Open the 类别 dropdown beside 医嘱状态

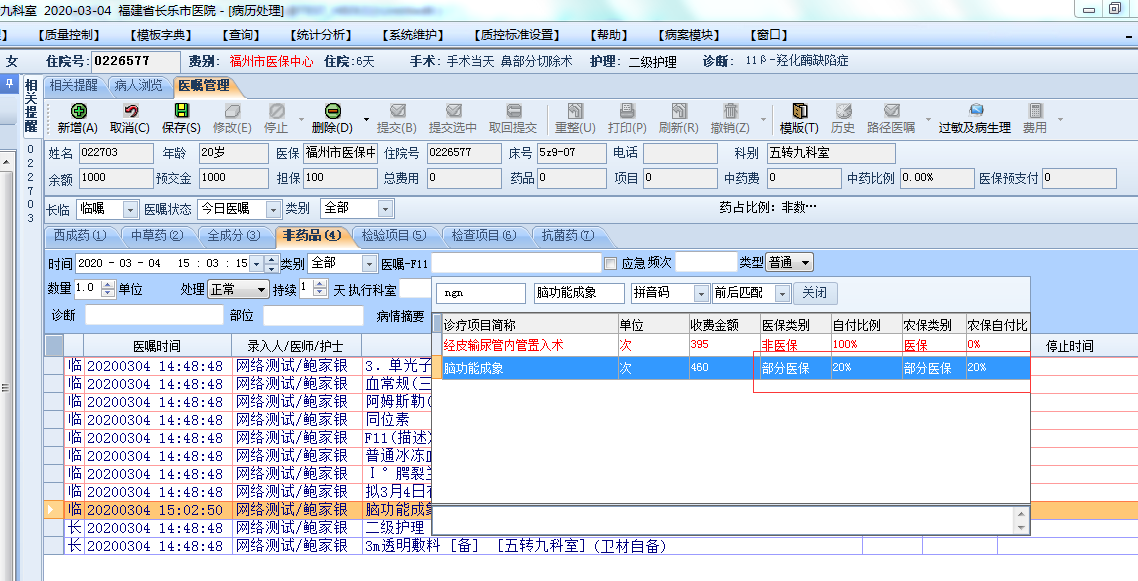pos(385,210)
